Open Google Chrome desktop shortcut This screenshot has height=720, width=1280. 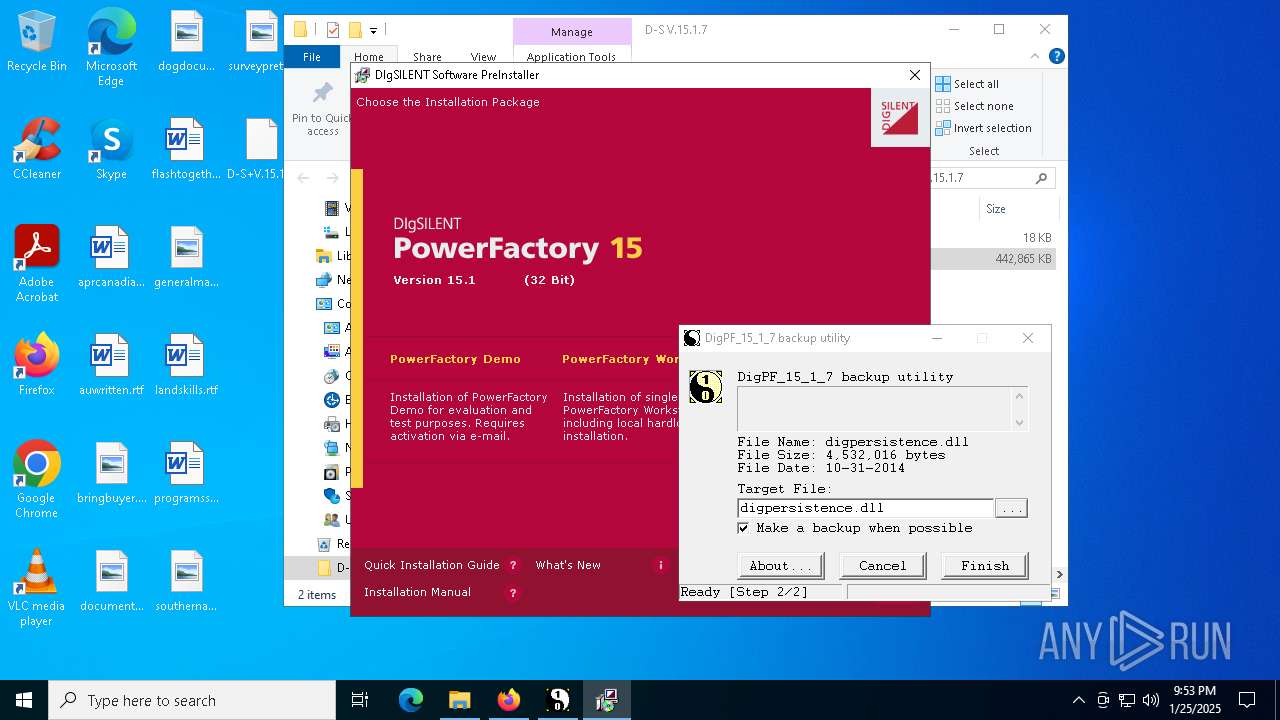click(x=37, y=479)
